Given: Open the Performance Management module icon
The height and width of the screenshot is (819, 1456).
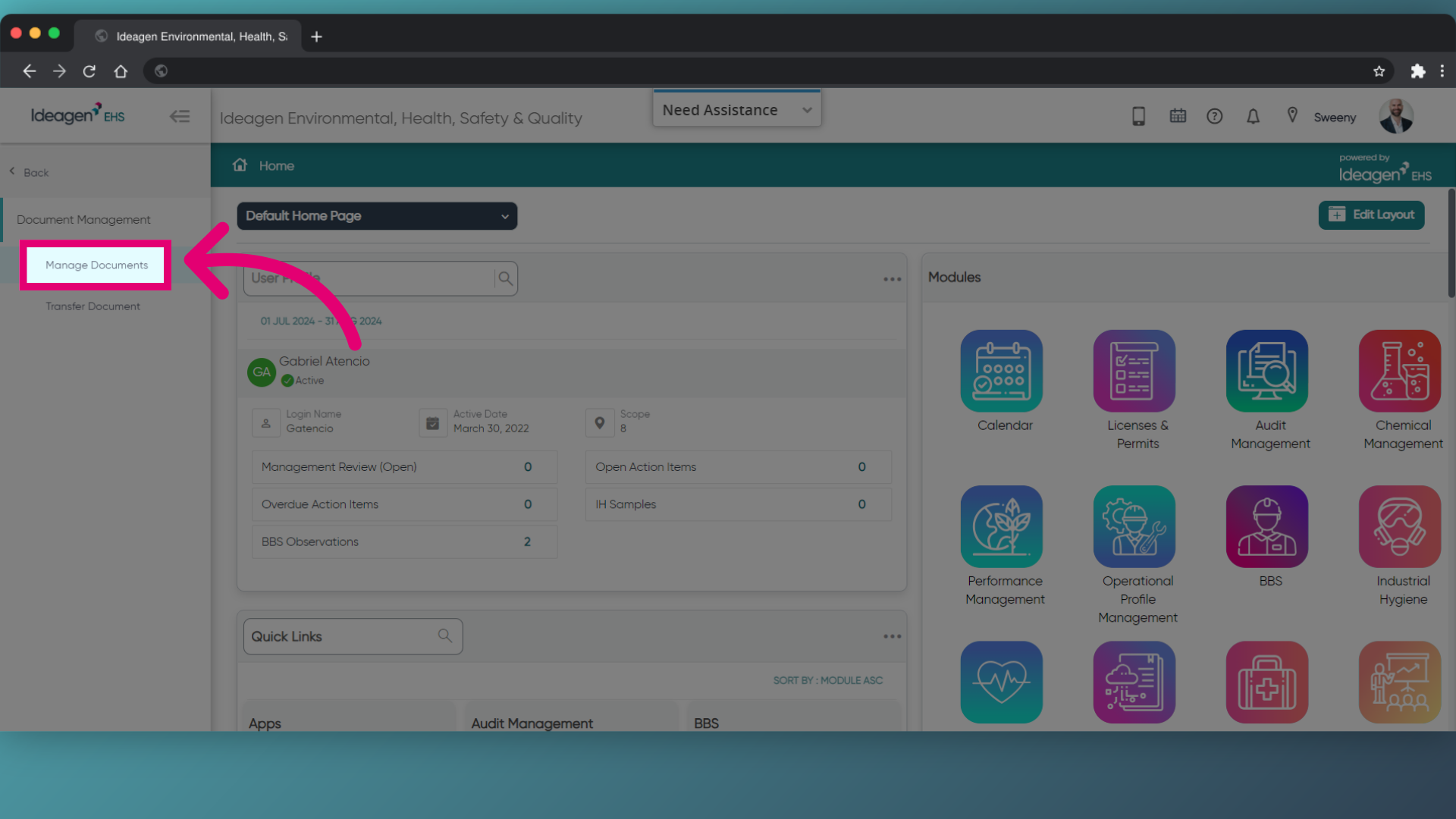Looking at the screenshot, I should [1001, 526].
